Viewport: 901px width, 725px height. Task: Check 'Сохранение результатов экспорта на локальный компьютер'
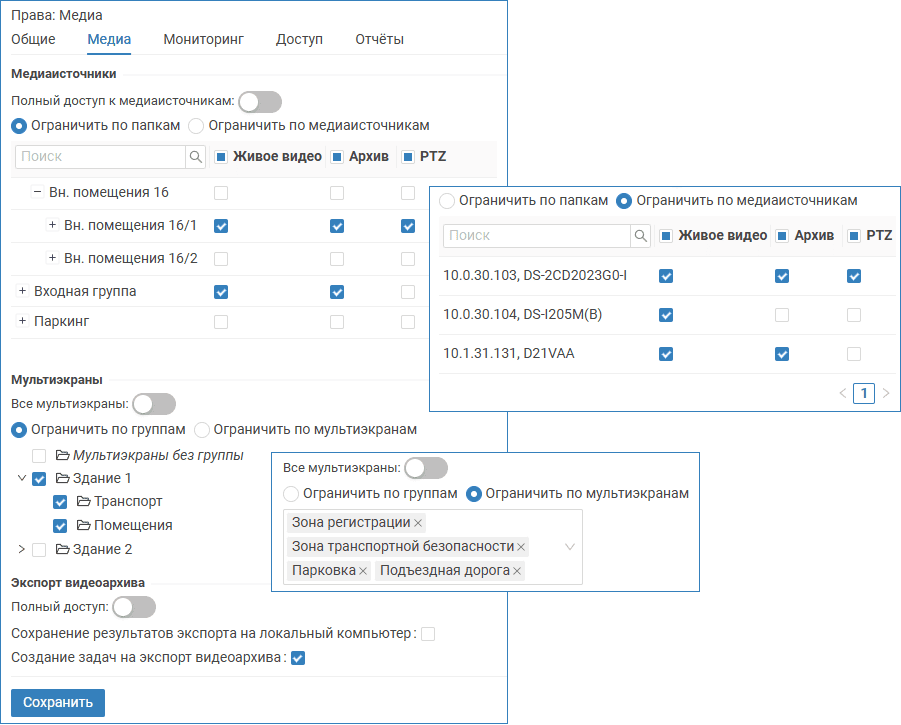tap(428, 634)
